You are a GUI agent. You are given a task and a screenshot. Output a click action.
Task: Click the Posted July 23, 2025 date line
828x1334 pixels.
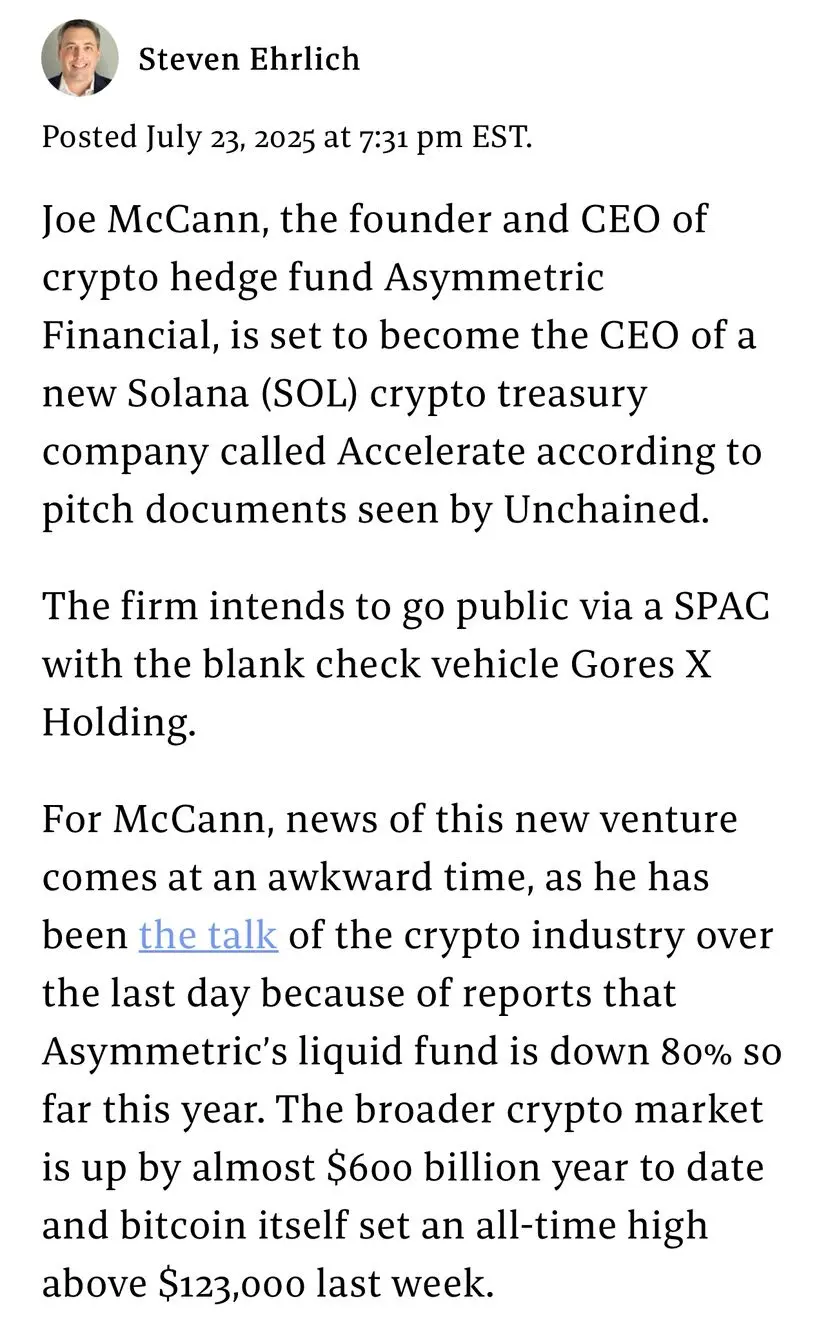(286, 137)
